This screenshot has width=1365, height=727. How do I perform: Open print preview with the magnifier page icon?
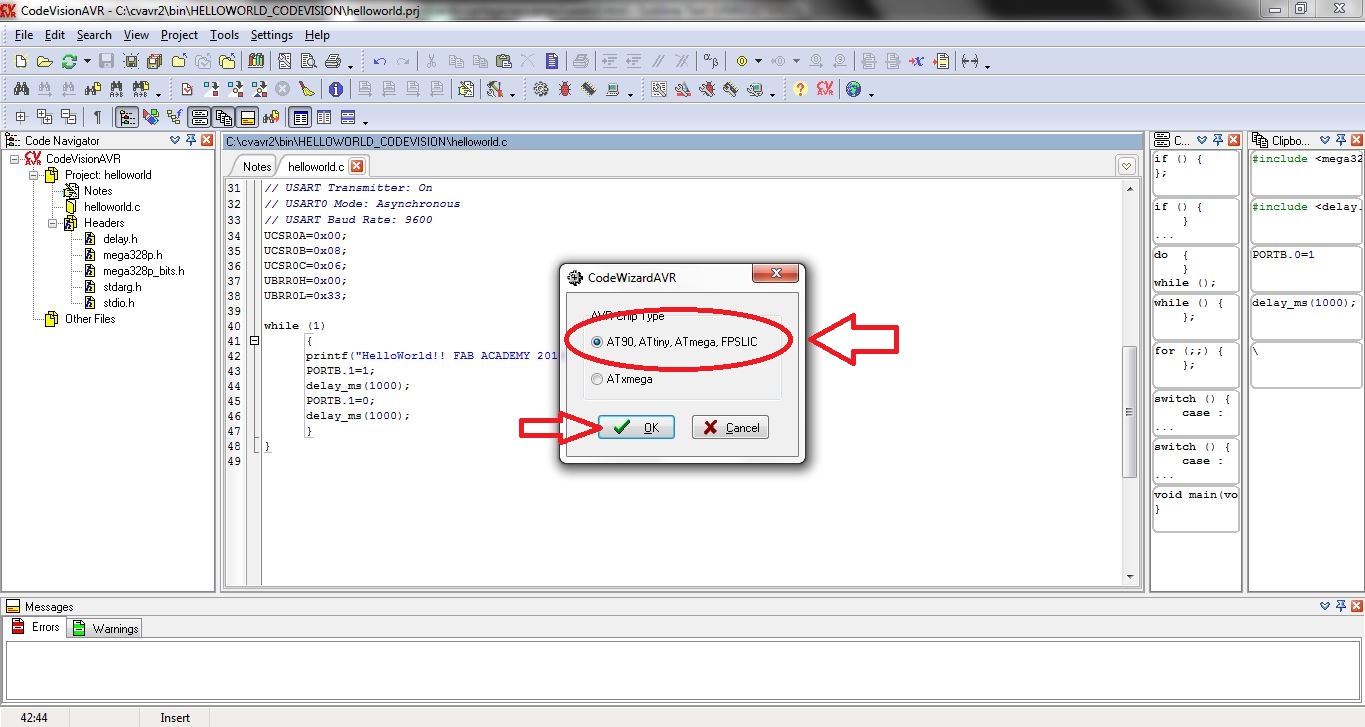[309, 61]
